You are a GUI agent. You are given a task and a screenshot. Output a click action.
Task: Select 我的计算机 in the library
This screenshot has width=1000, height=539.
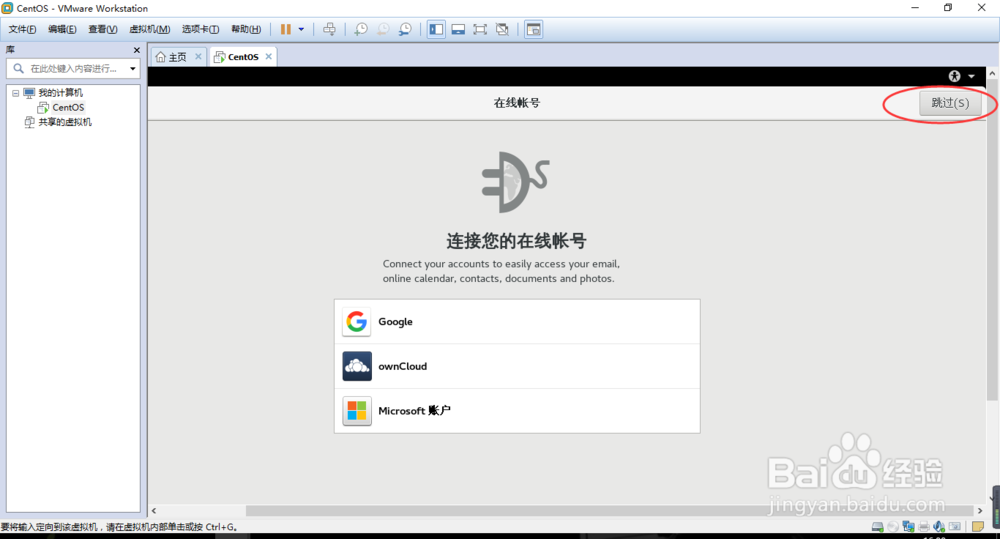61,93
